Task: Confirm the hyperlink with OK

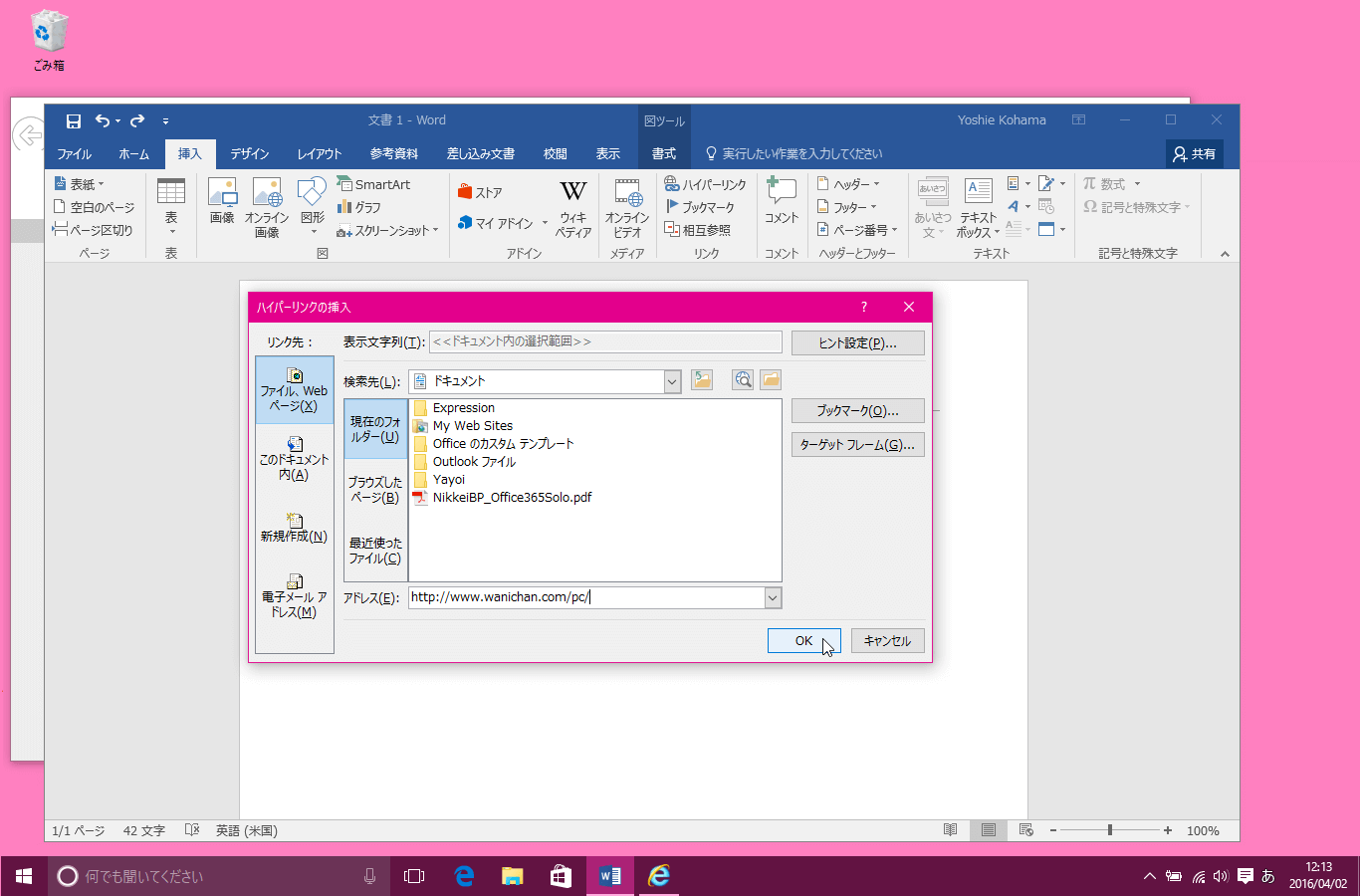Action: 804,641
